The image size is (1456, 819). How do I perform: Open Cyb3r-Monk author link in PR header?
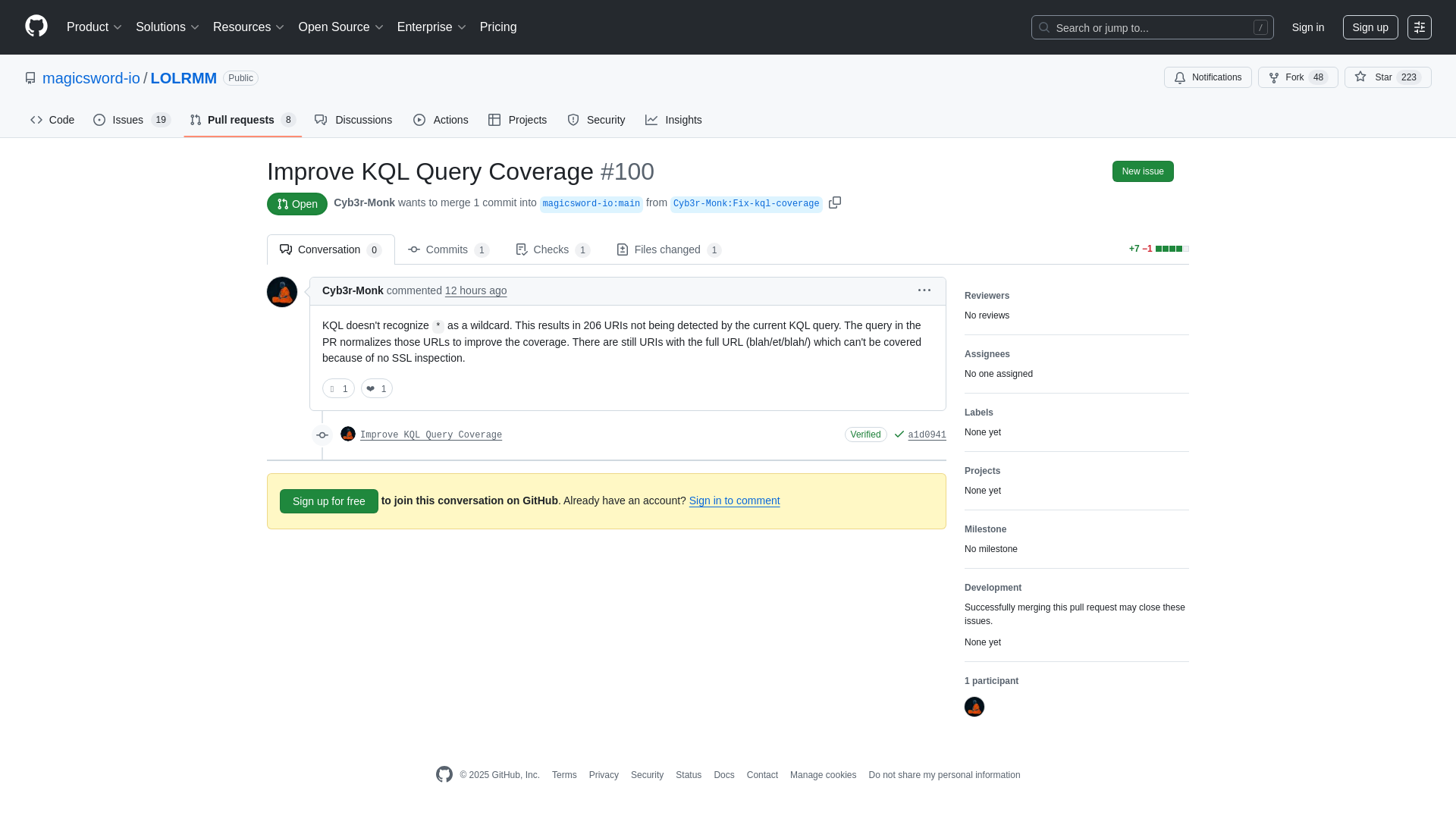click(x=364, y=202)
